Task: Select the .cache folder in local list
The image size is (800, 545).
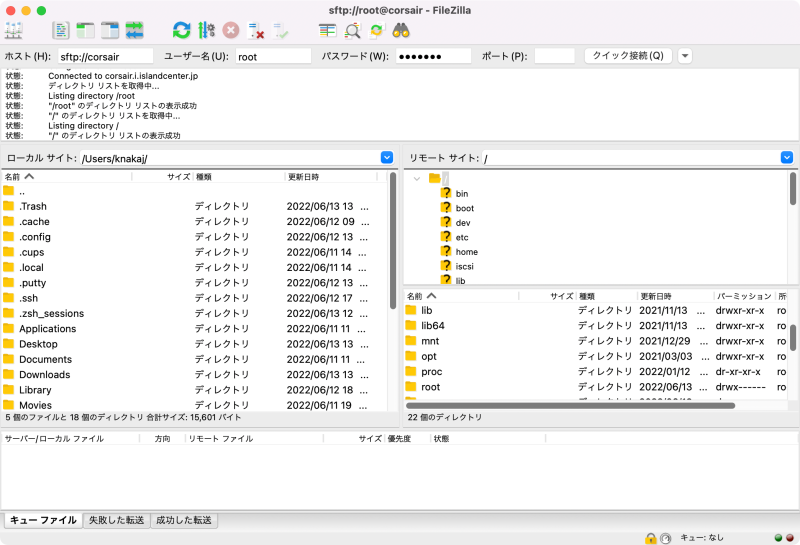Action: (194, 221)
